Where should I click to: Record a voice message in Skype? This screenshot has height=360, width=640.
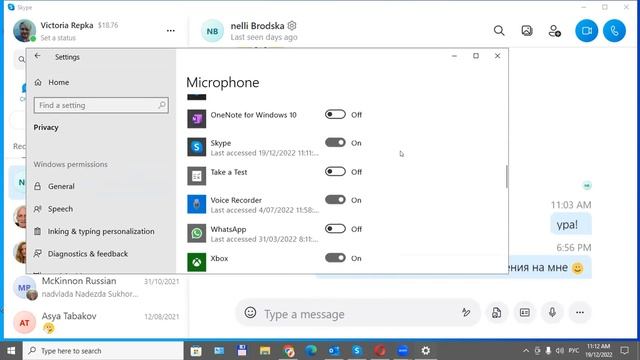click(552, 313)
